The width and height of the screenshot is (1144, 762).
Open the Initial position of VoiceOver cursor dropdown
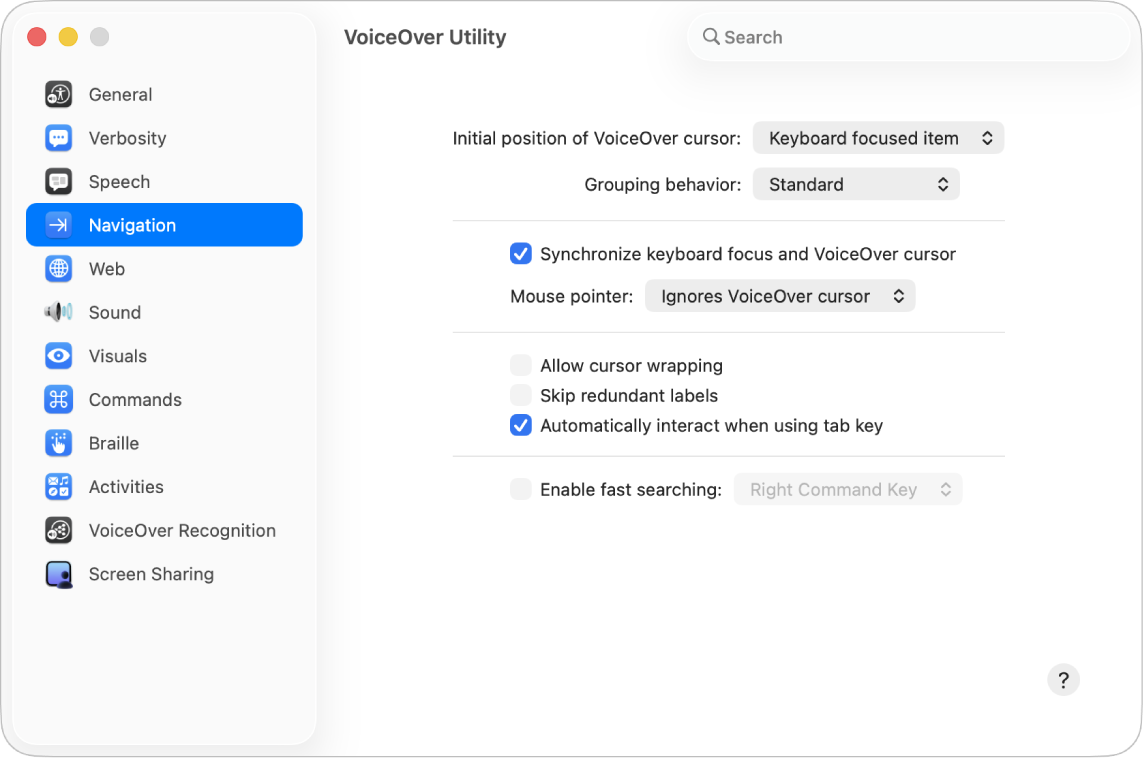click(x=878, y=137)
